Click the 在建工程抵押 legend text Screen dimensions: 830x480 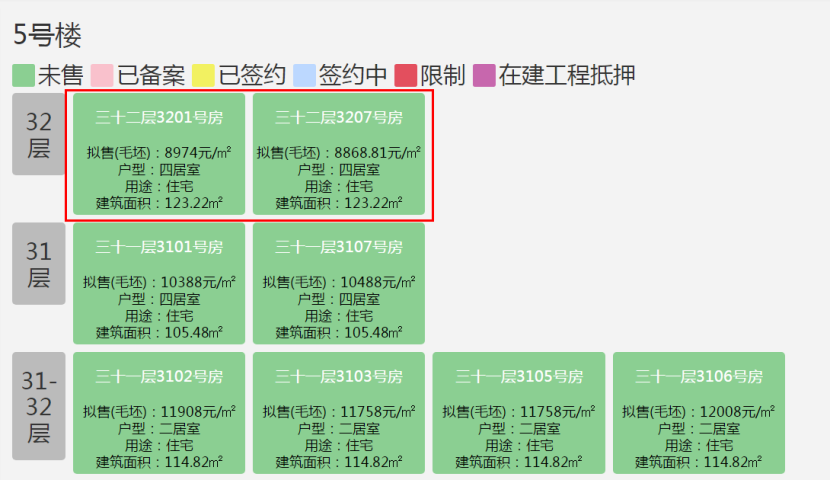(x=567, y=75)
